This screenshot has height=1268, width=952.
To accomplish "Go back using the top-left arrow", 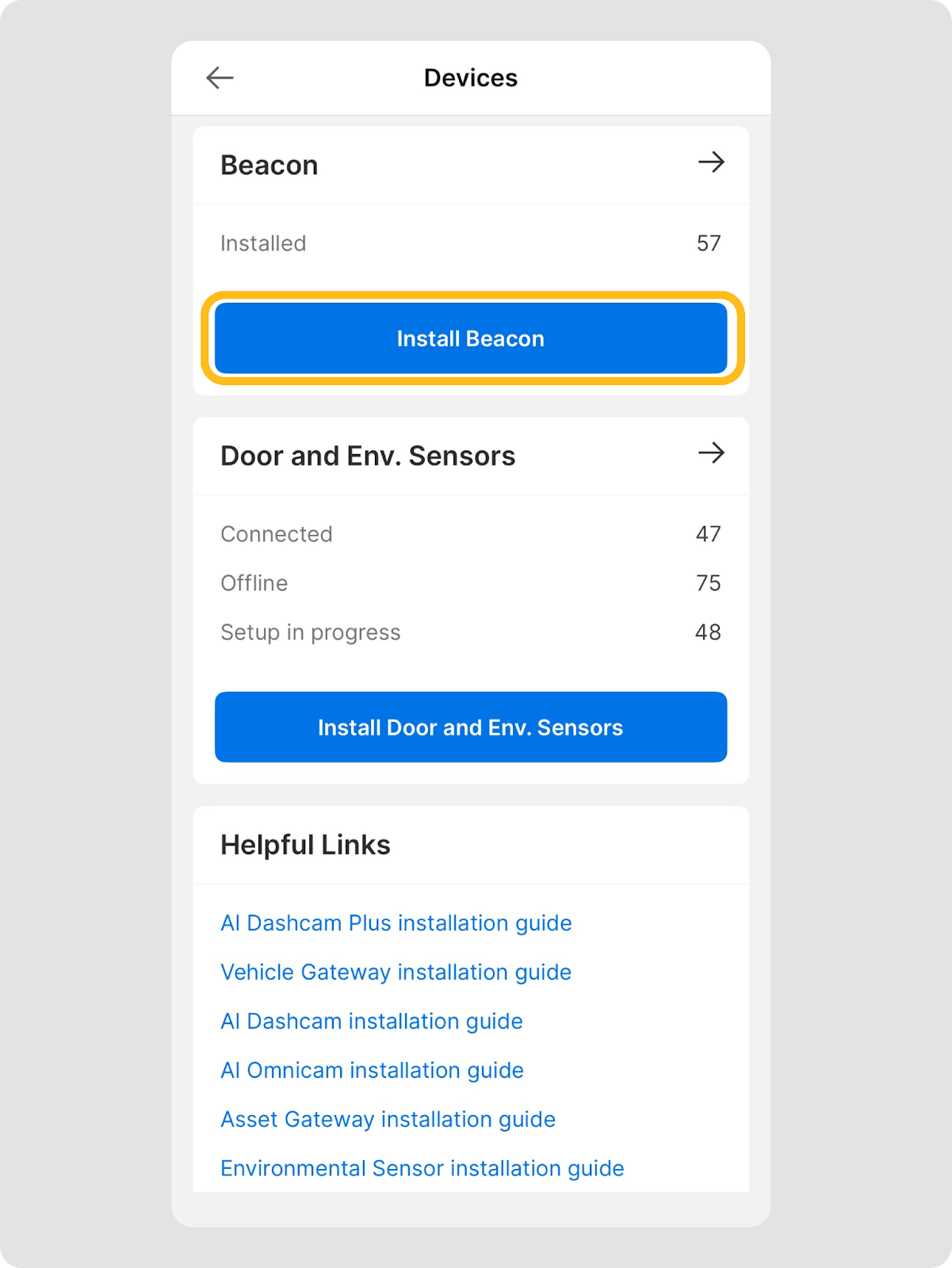I will (x=220, y=78).
